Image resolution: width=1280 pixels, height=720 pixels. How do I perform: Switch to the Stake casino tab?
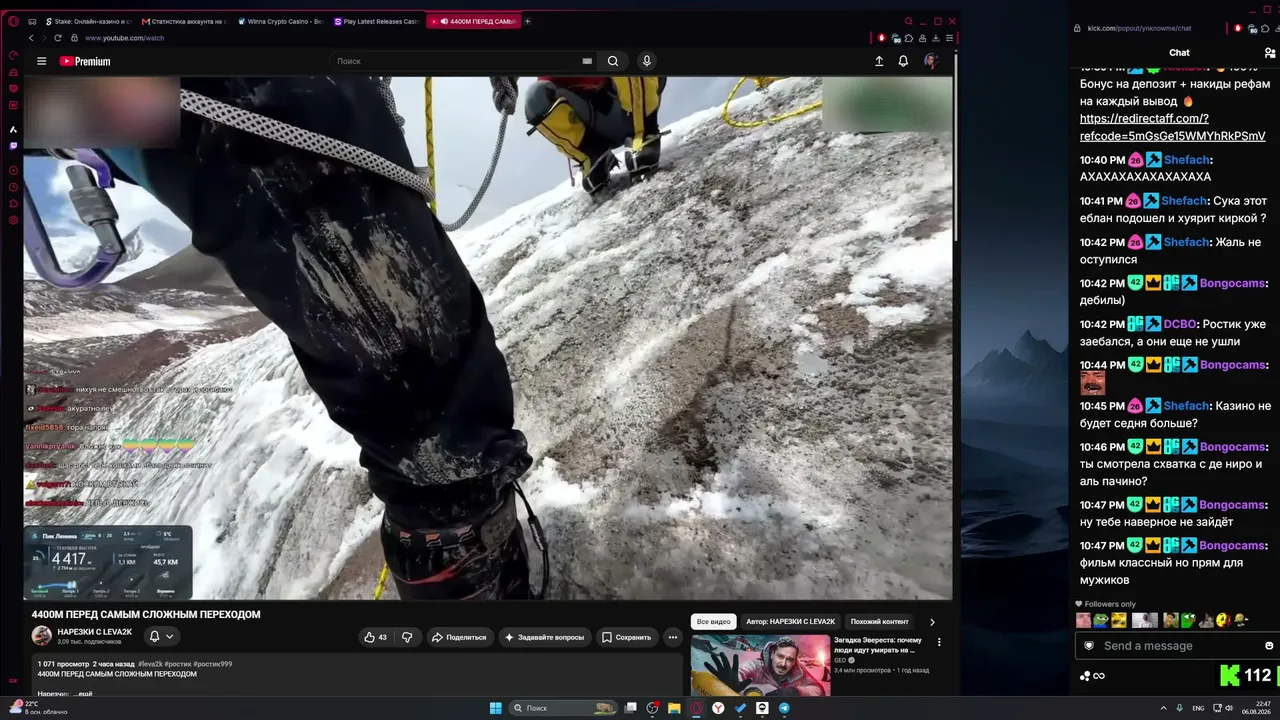tap(88, 21)
